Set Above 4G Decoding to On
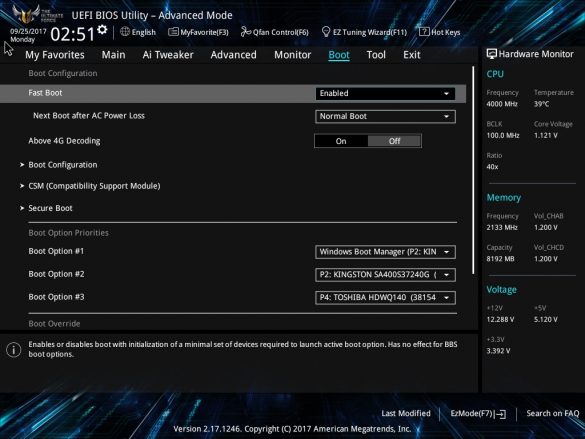This screenshot has width=585, height=439. (341, 141)
